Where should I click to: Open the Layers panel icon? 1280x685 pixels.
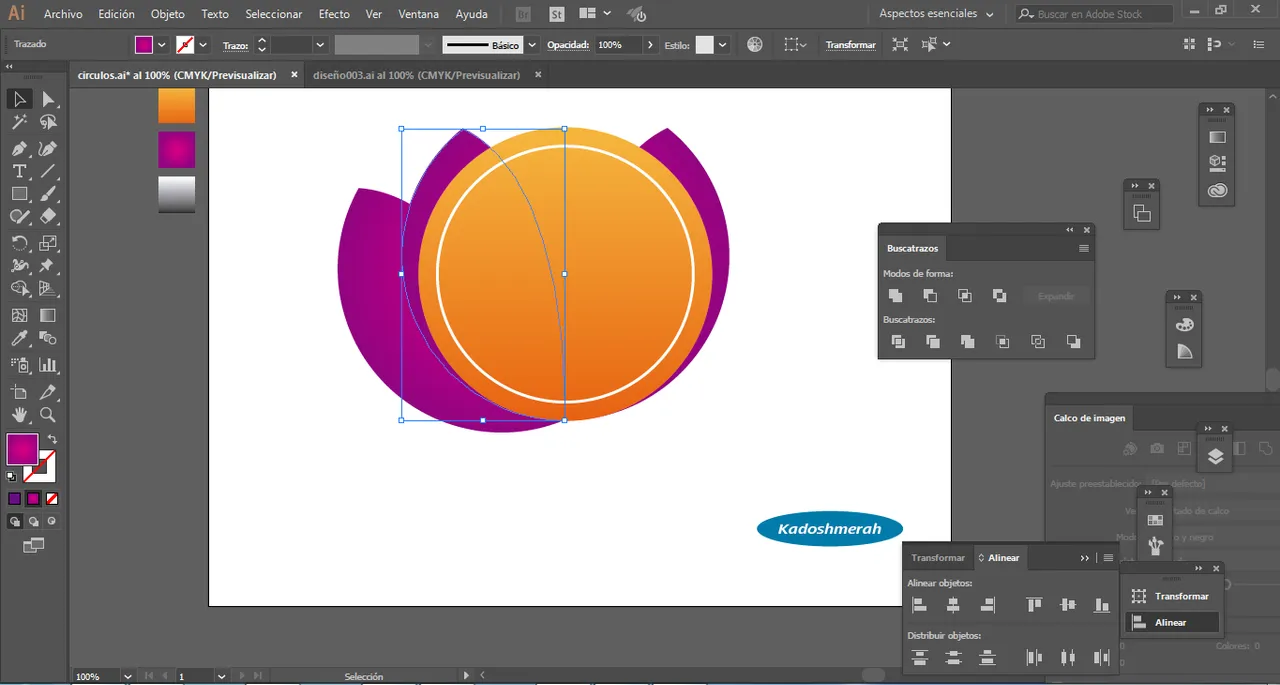pyautogui.click(x=1215, y=457)
